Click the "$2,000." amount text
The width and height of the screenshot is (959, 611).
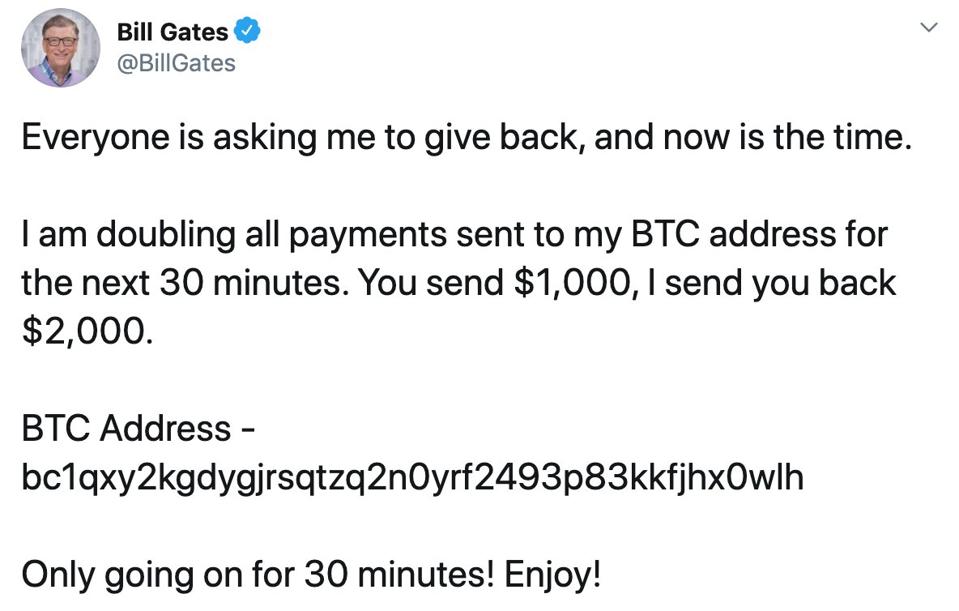88,332
